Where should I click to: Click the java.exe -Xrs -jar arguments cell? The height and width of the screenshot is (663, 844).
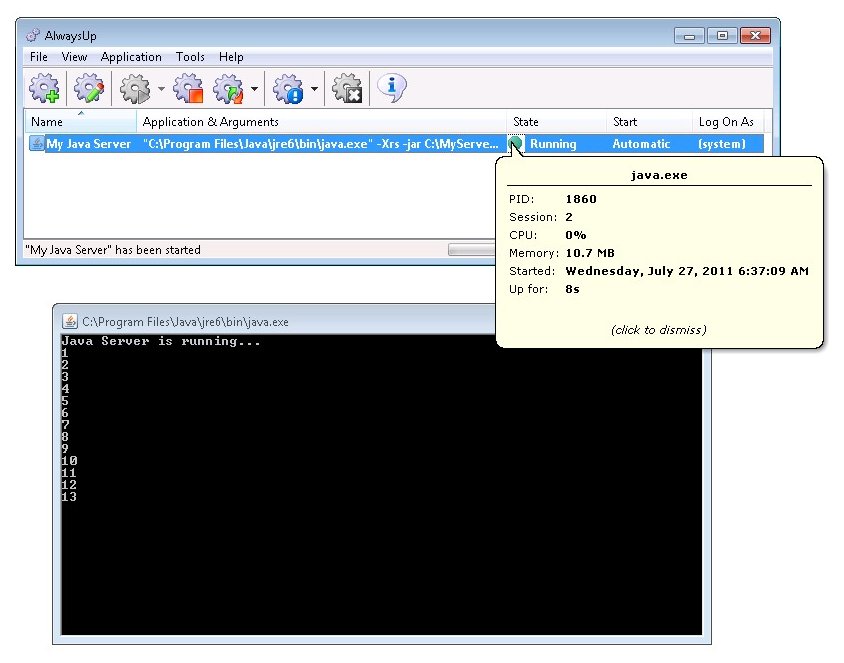[x=321, y=144]
